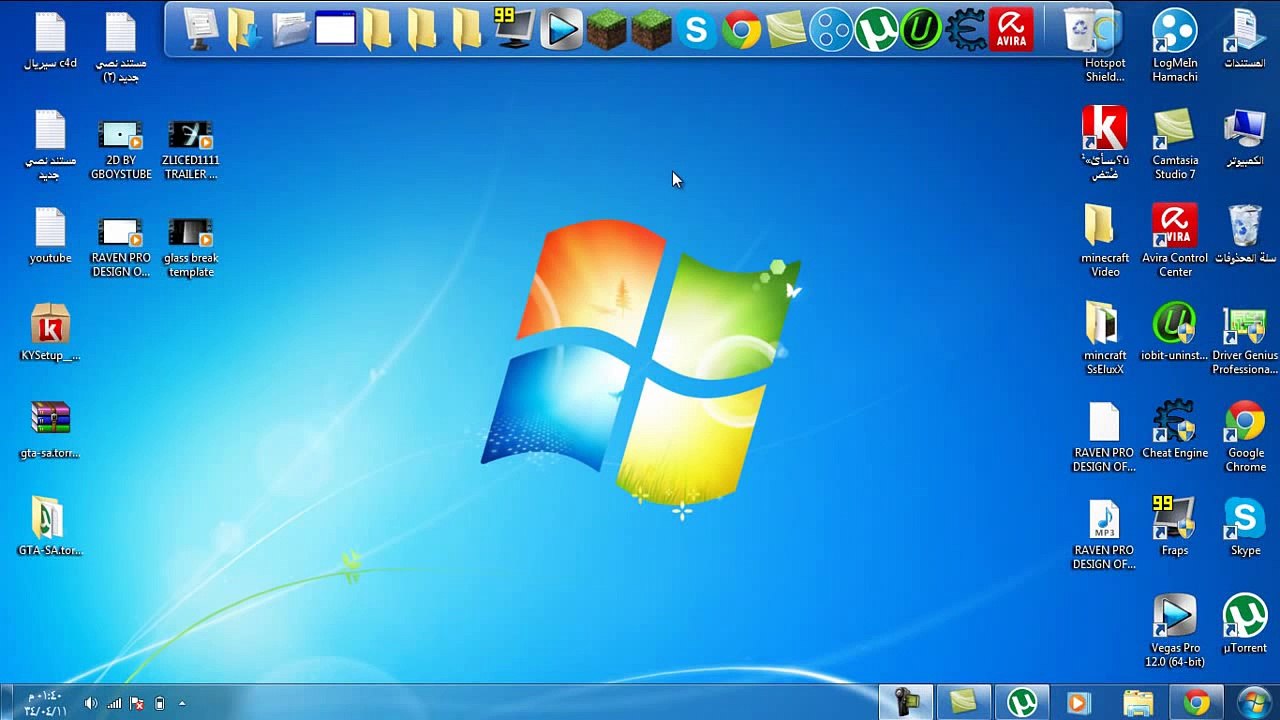Open the Computer icon in the top dock
Image resolution: width=1280 pixels, height=720 pixels.
200,29
